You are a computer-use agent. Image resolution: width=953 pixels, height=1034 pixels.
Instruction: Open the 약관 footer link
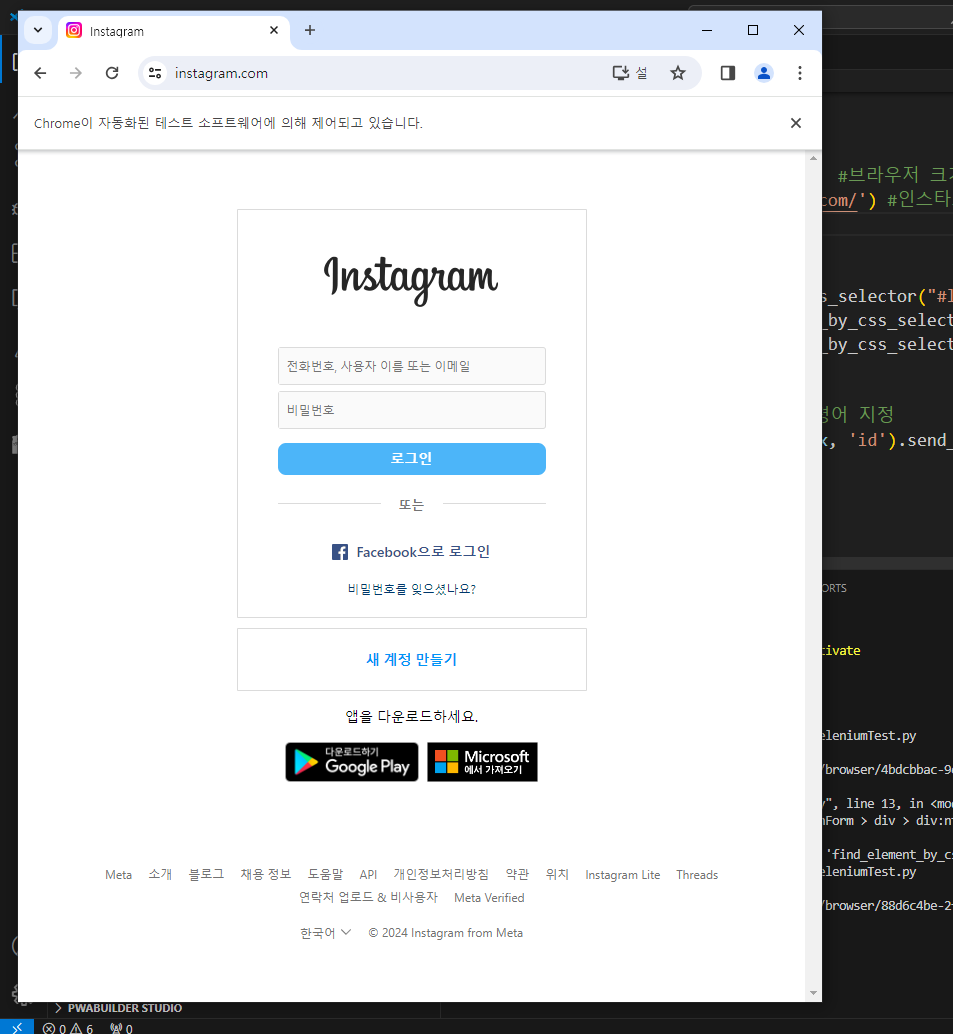point(517,874)
